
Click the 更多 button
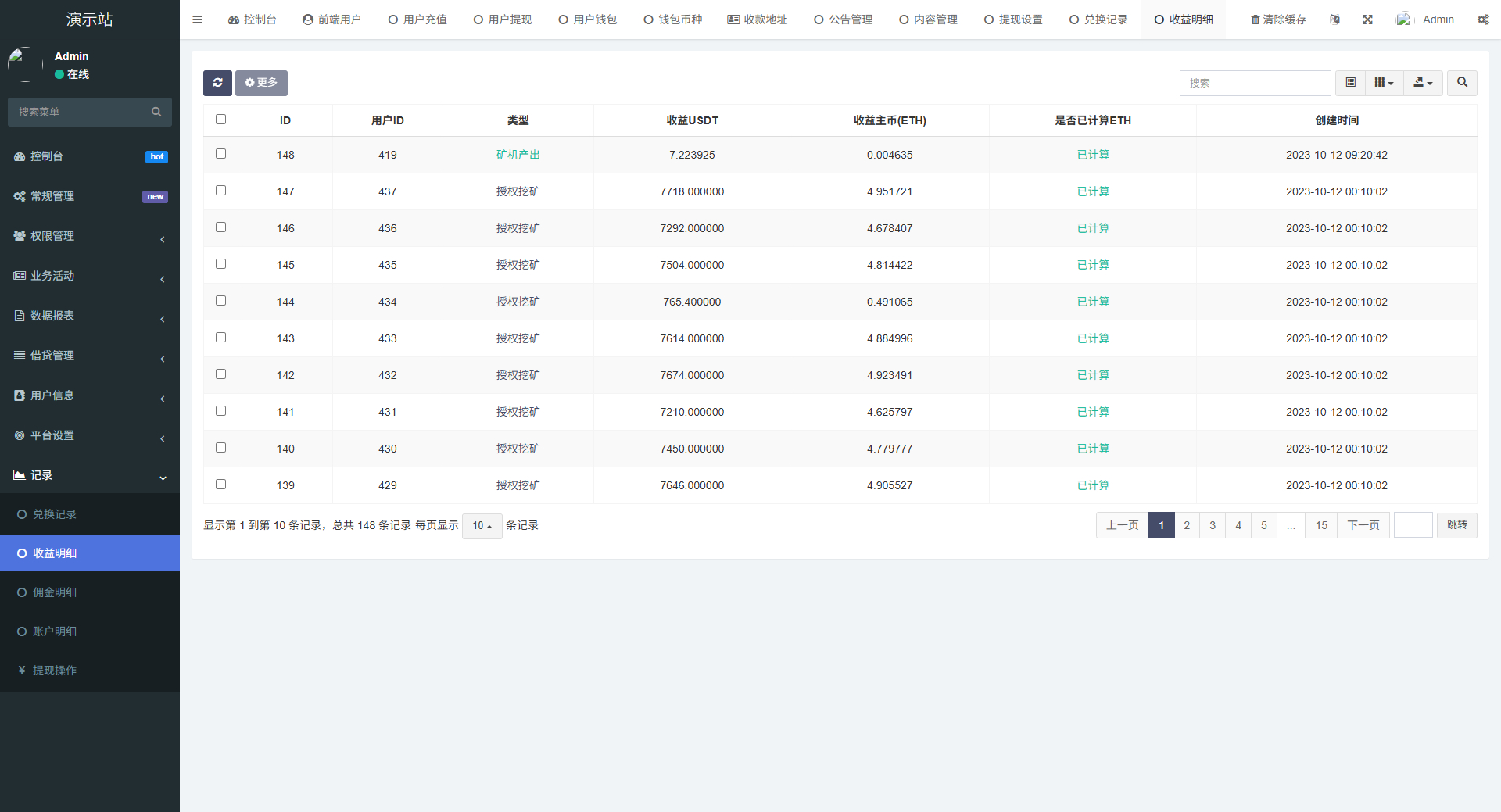click(261, 83)
